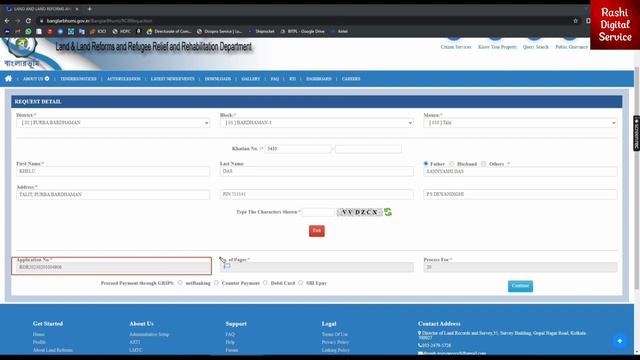Open Acts/Rules menu item
Image resolution: width=640 pixels, height=360 pixels.
124,79
